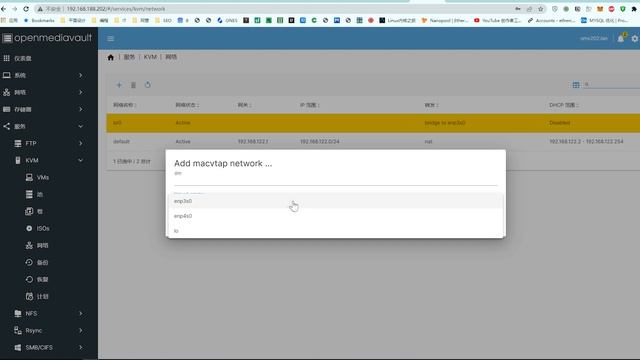640x360 pixels.
Task: Collapse the KVM submenu chevron
Action: click(80, 160)
